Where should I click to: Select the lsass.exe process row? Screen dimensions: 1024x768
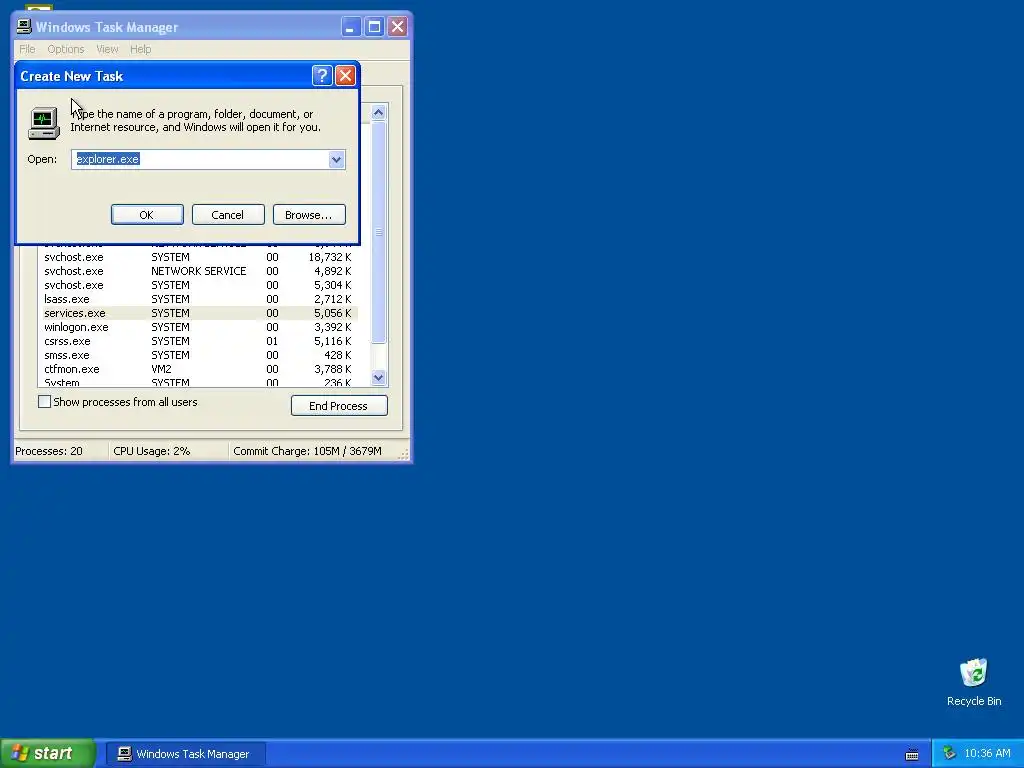click(x=198, y=299)
